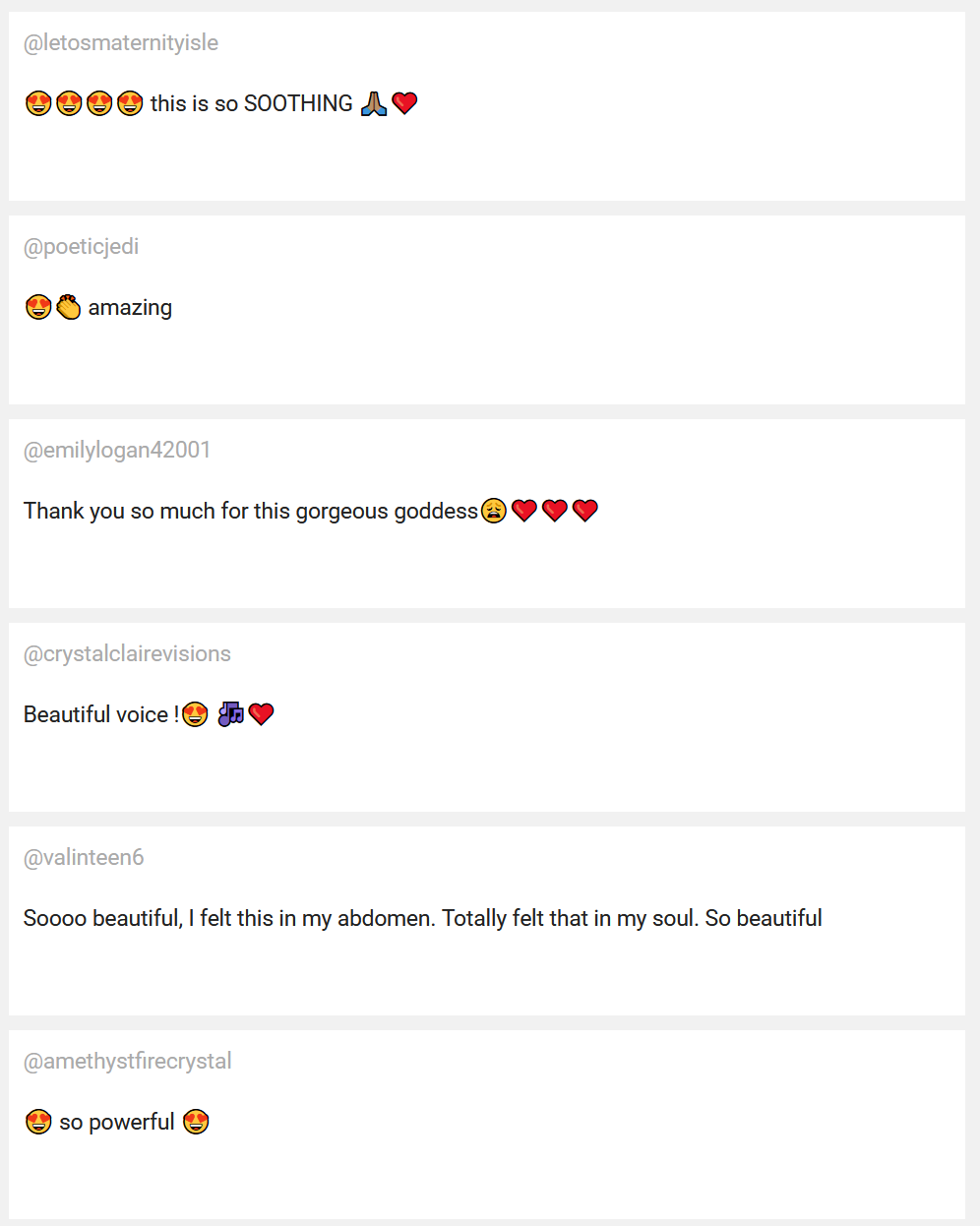Click the purple musical notes emoji
980x1226 pixels.
230,714
